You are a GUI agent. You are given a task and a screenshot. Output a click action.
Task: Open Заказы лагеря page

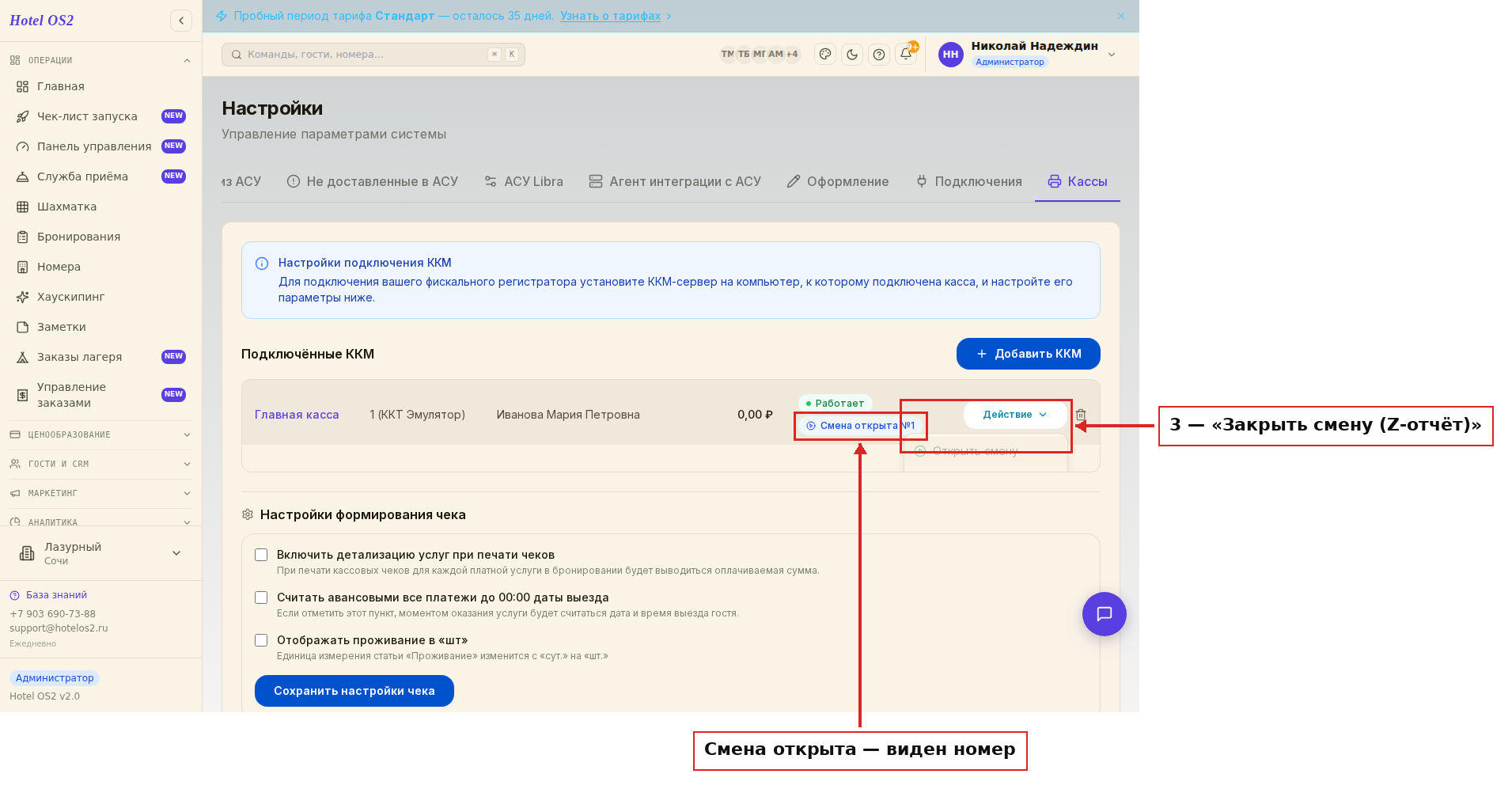tap(100, 357)
